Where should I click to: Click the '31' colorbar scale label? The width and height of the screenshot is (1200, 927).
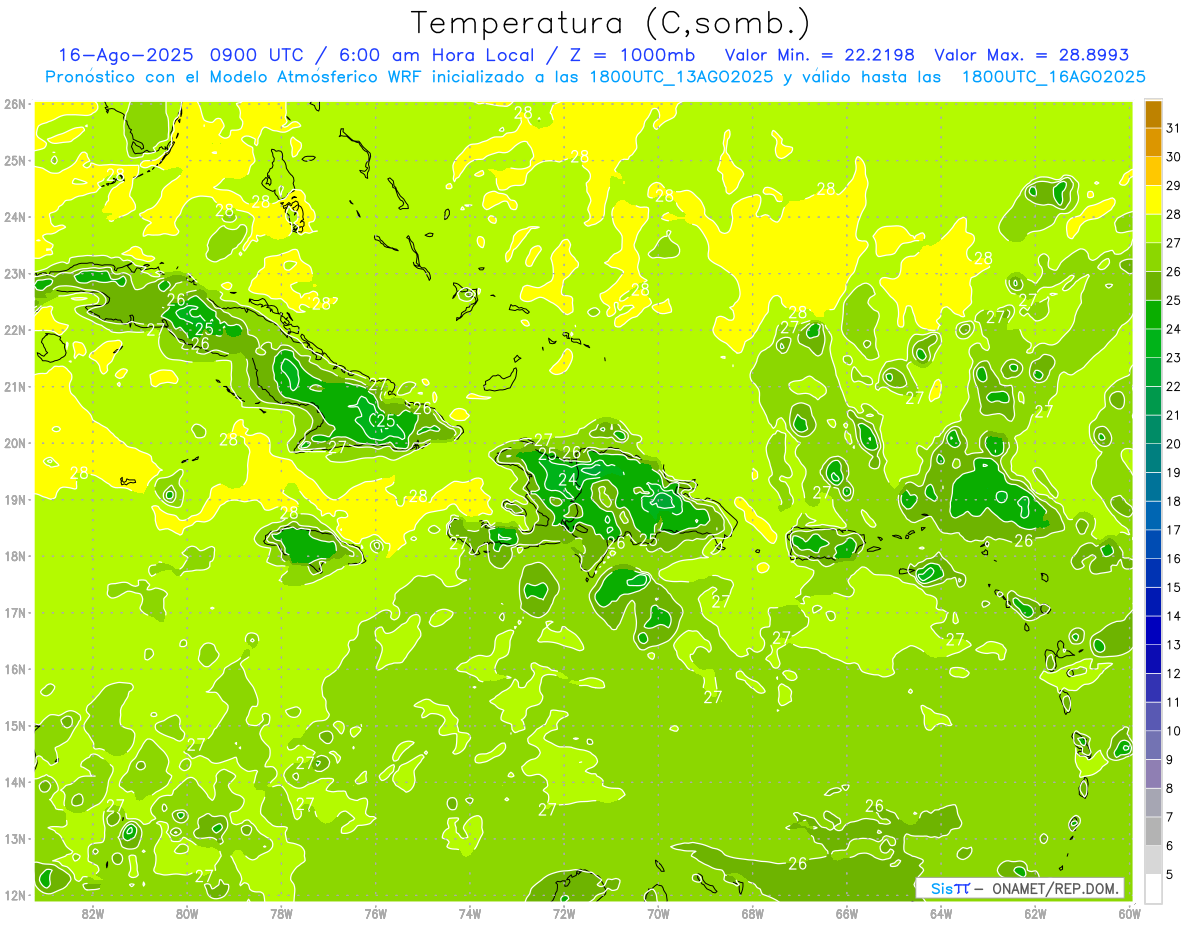pos(1174,128)
